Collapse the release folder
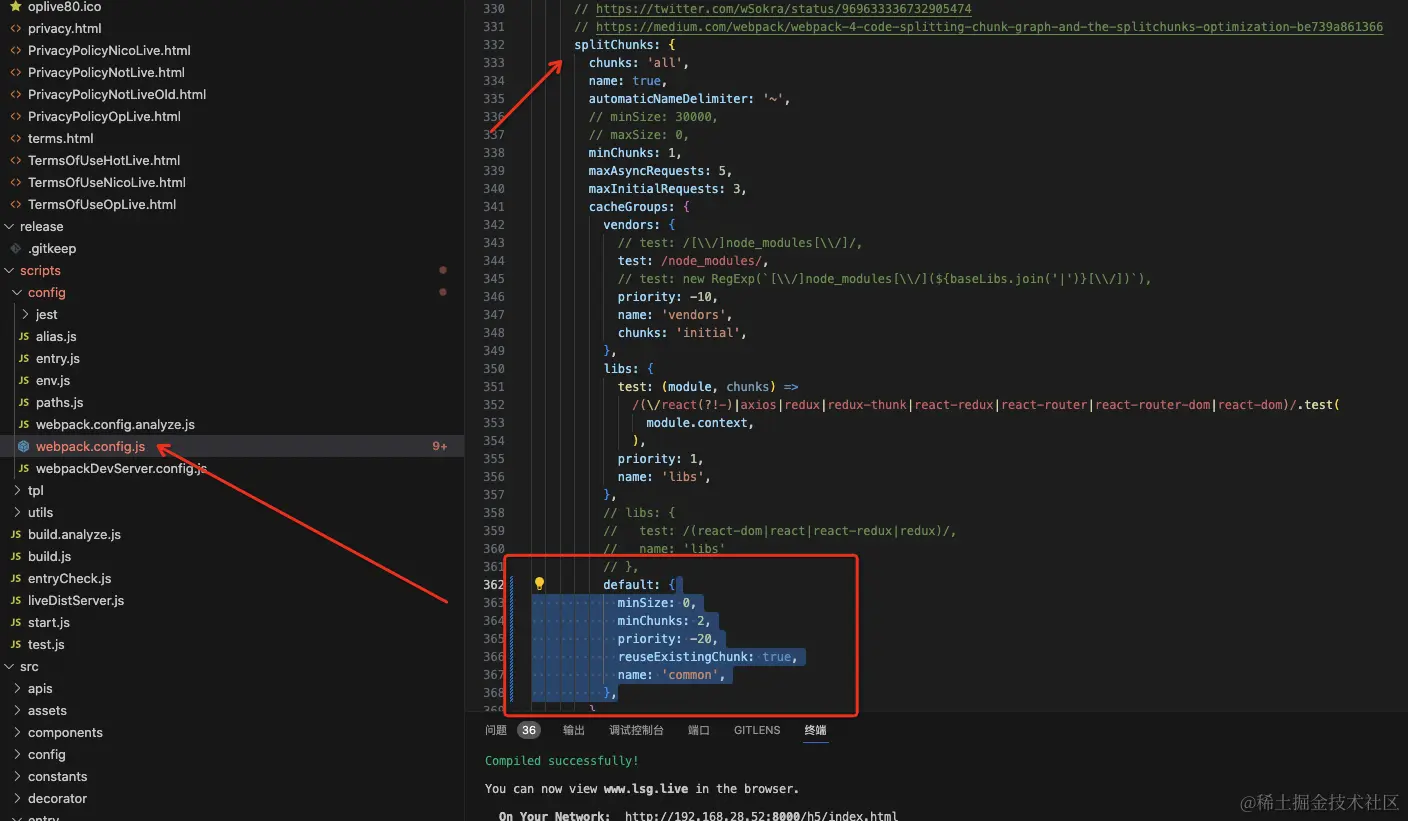This screenshot has height=821, width=1408. (9, 226)
